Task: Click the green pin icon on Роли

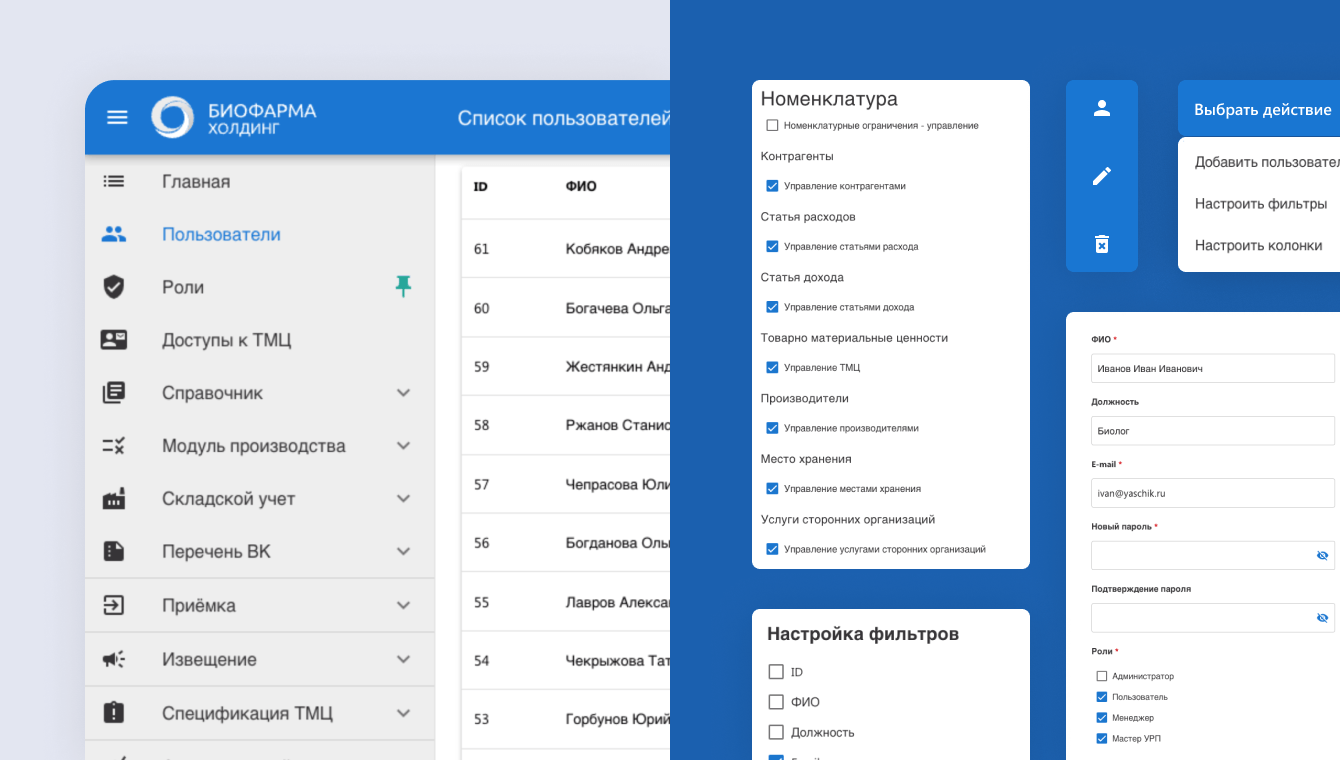Action: (x=403, y=287)
